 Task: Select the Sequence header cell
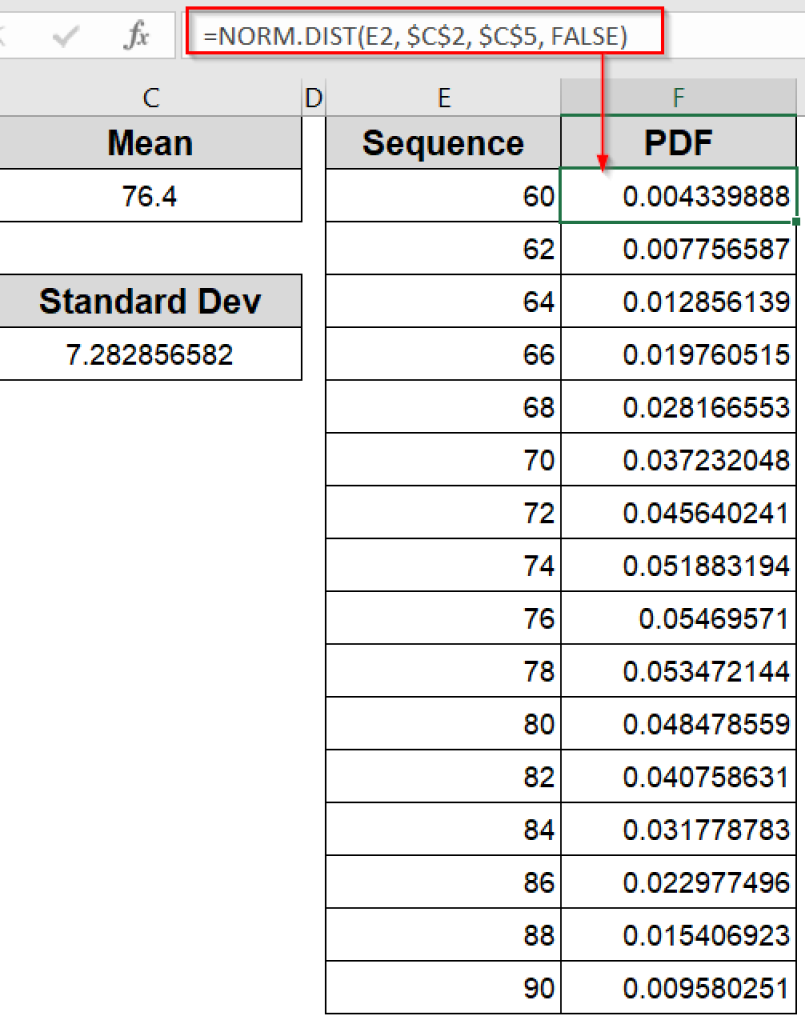444,143
